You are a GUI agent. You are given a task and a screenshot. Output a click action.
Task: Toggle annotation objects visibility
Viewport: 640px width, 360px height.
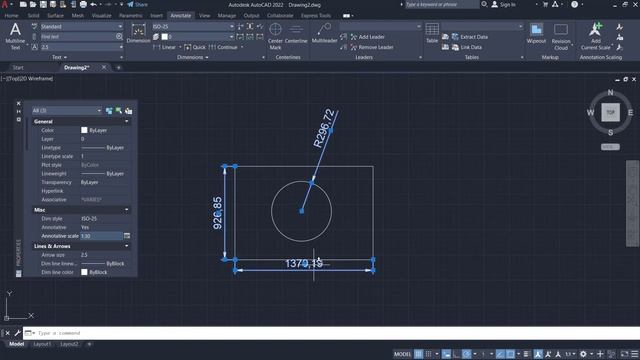[538, 354]
